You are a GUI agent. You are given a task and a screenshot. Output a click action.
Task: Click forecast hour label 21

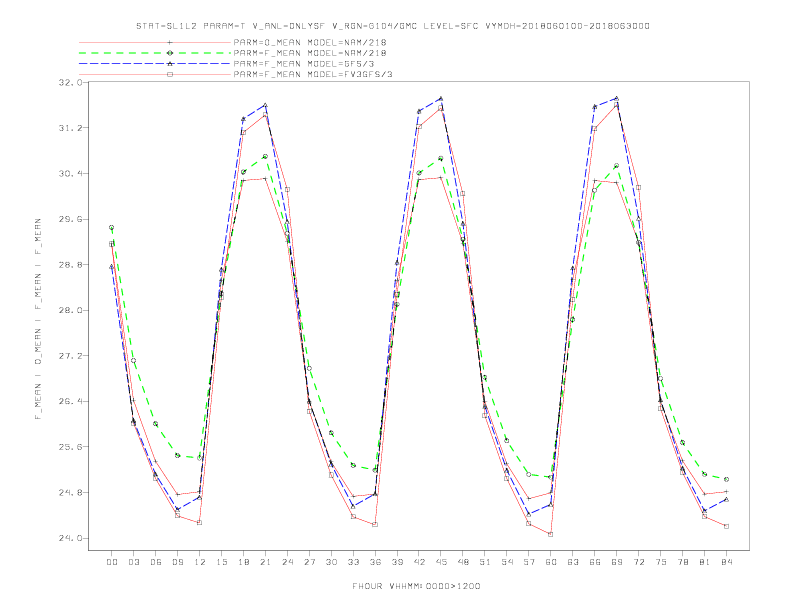(x=265, y=562)
